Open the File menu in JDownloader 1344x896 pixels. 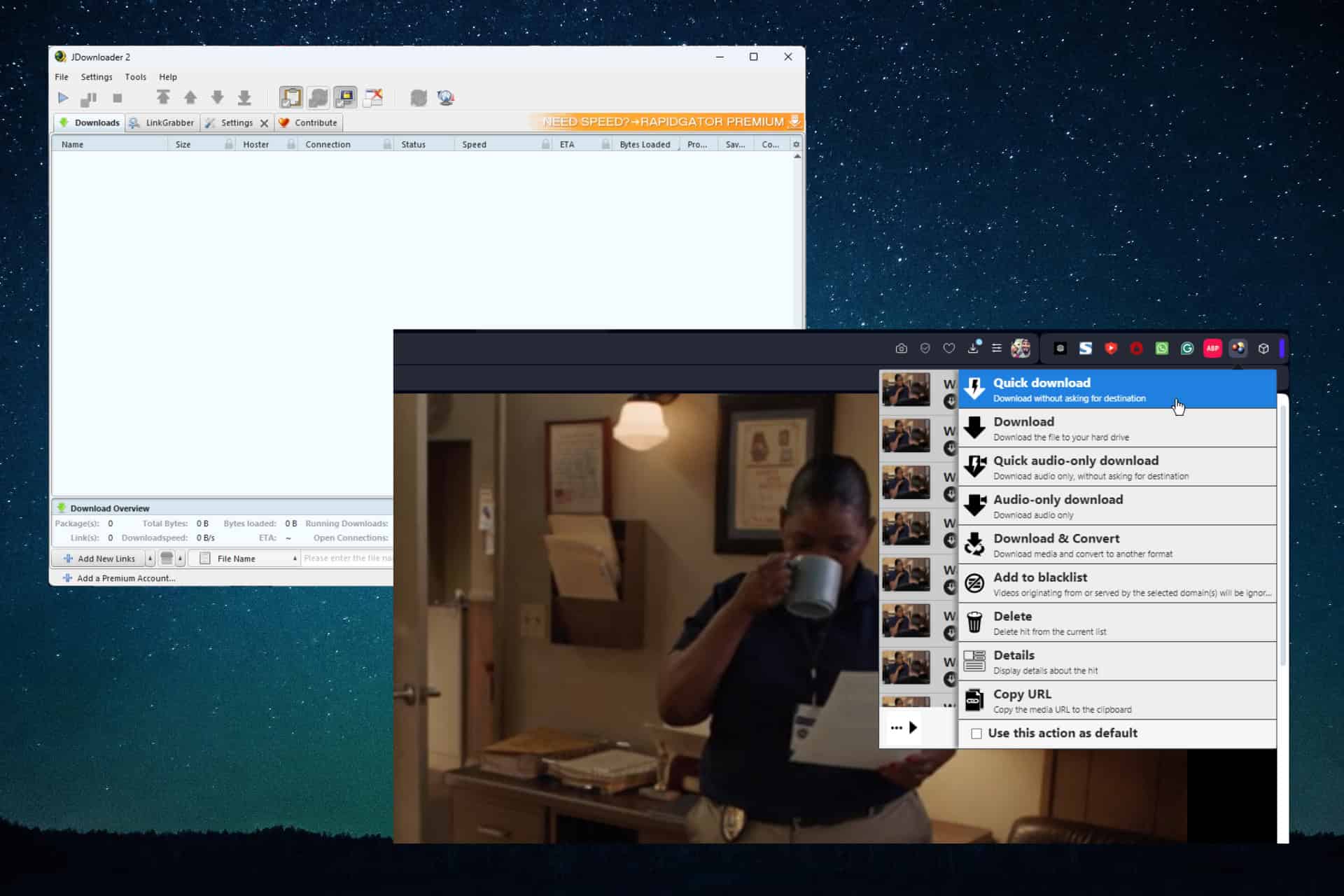[62, 77]
